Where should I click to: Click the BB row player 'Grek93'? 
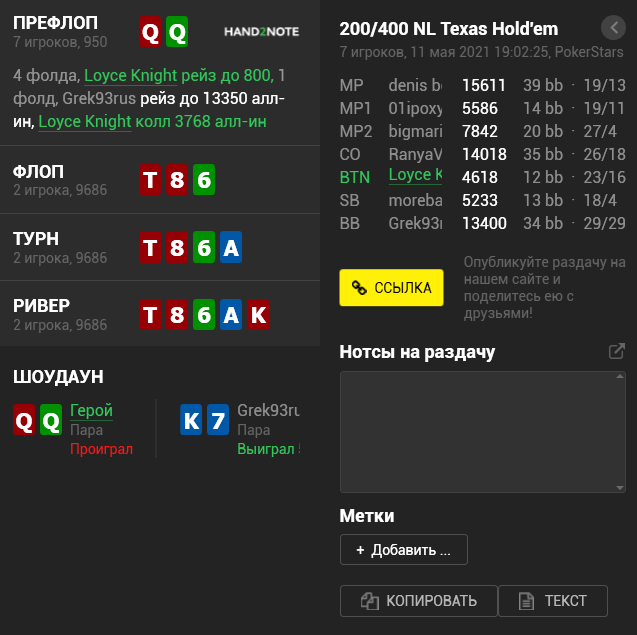click(415, 223)
